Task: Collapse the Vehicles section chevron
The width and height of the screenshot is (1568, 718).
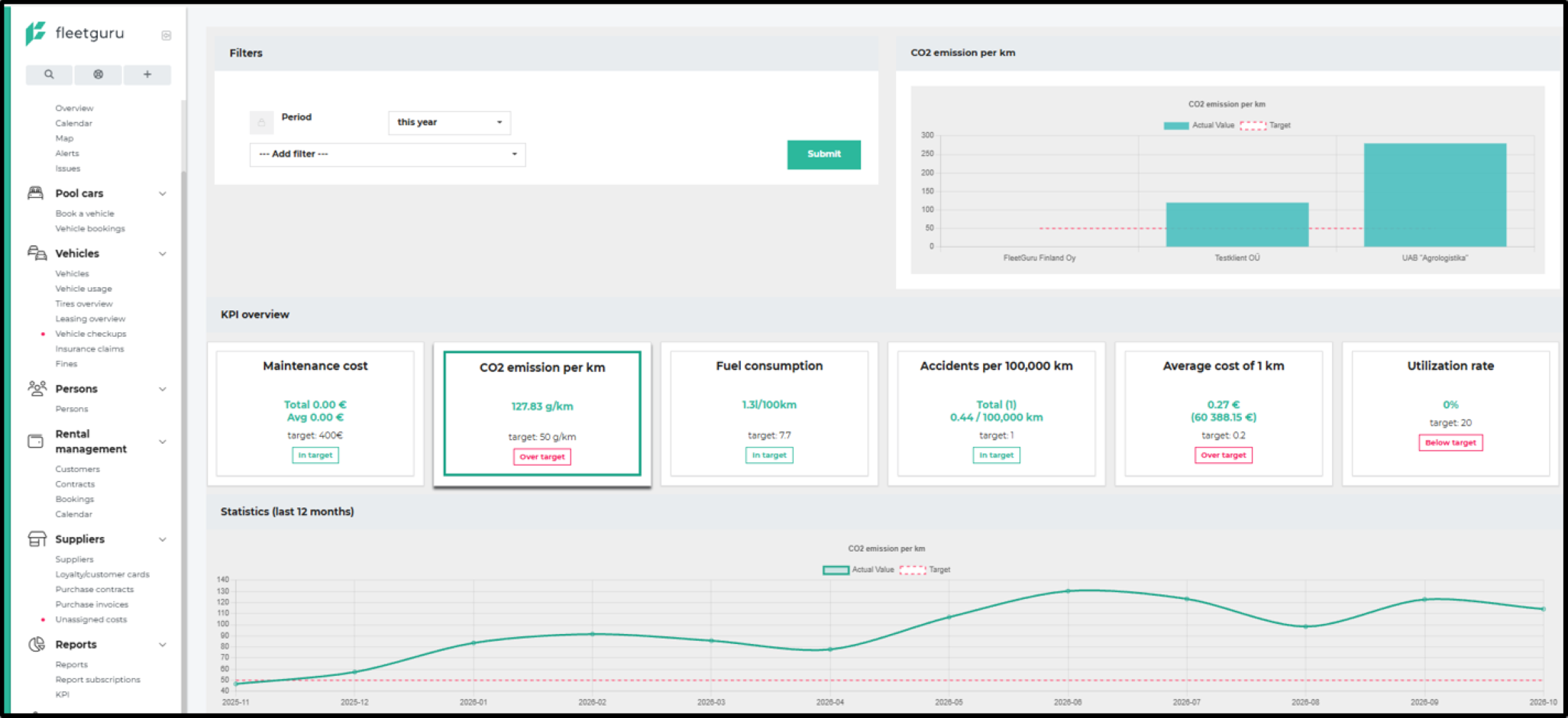Action: click(x=163, y=254)
